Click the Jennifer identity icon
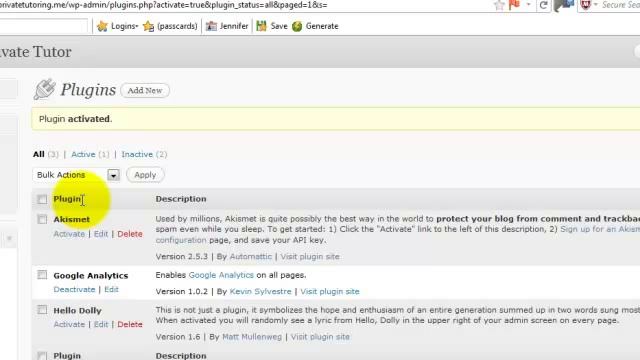Screen dimensions: 640x360 pyautogui.click(x=211, y=26)
